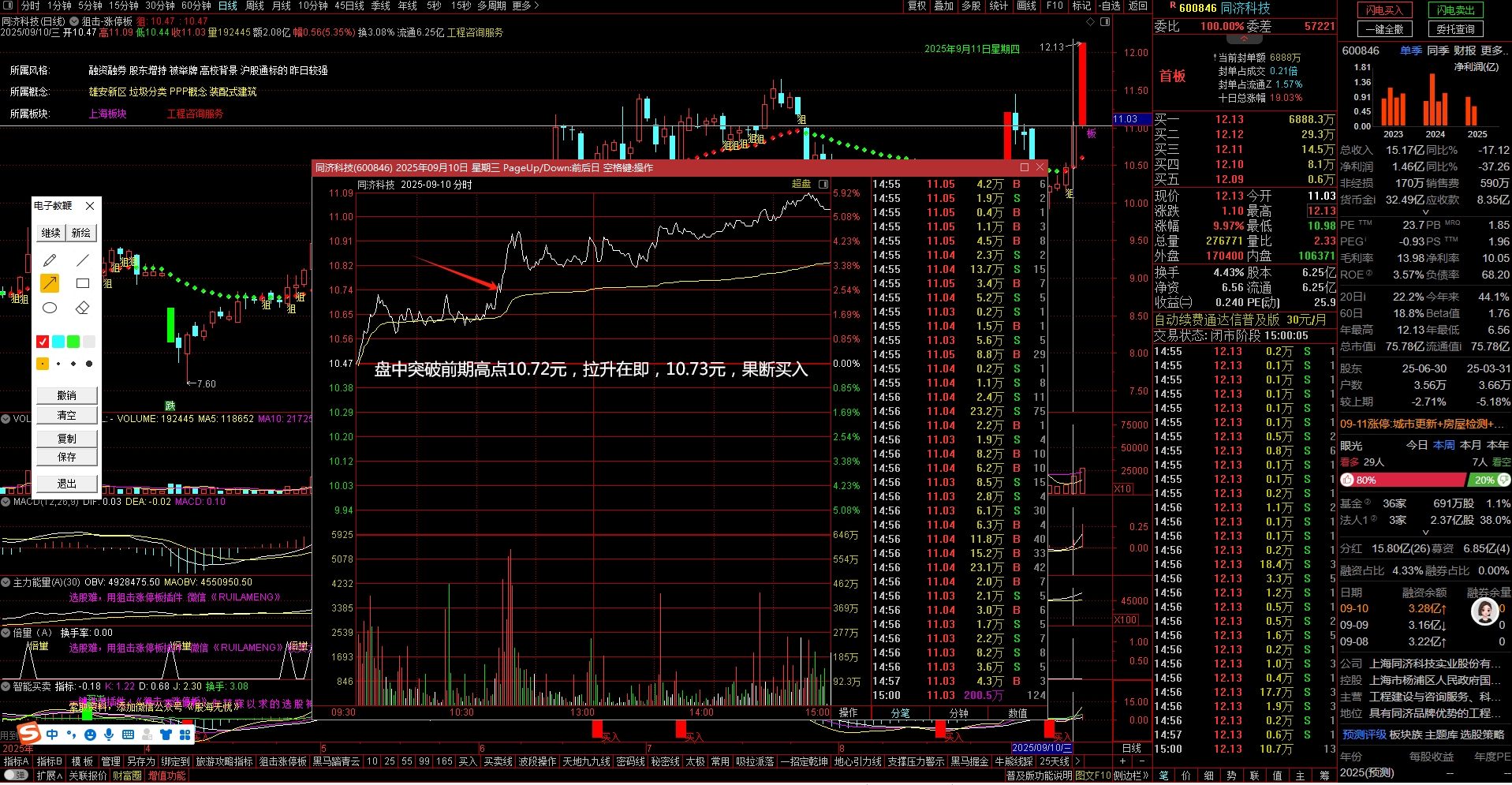Select the eraser tool
Viewport: 1512px width, 785px height.
82,308
